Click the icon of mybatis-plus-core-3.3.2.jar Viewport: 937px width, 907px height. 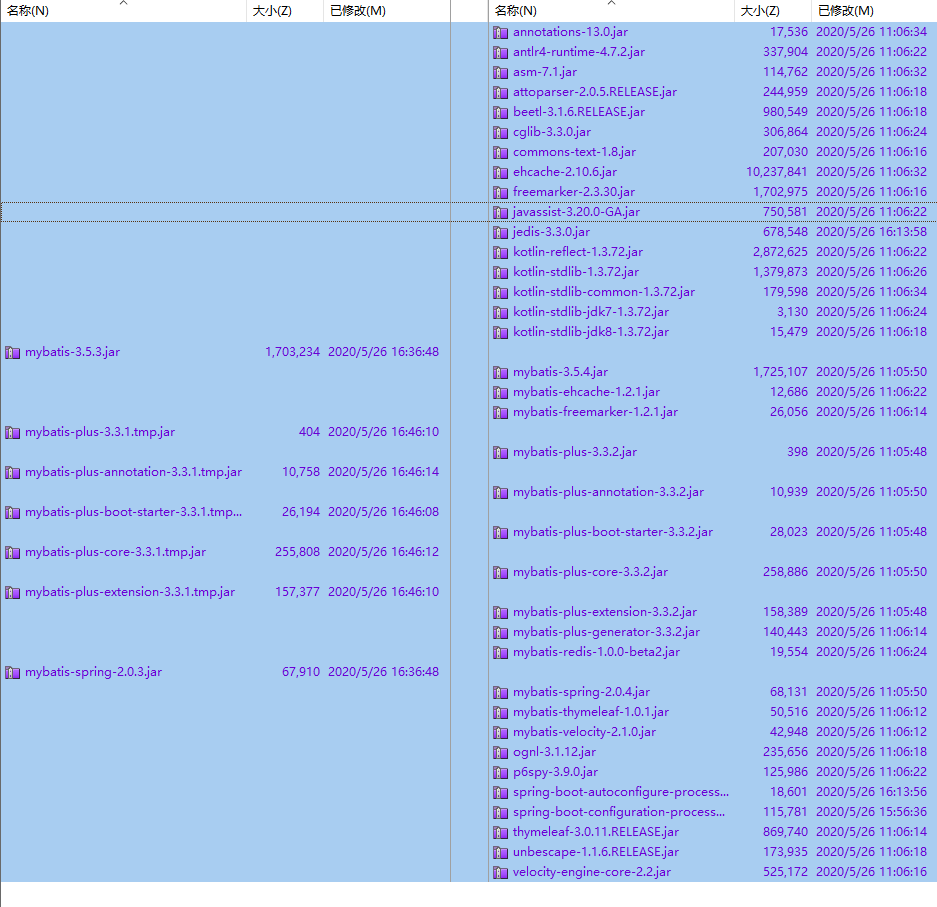tap(501, 572)
